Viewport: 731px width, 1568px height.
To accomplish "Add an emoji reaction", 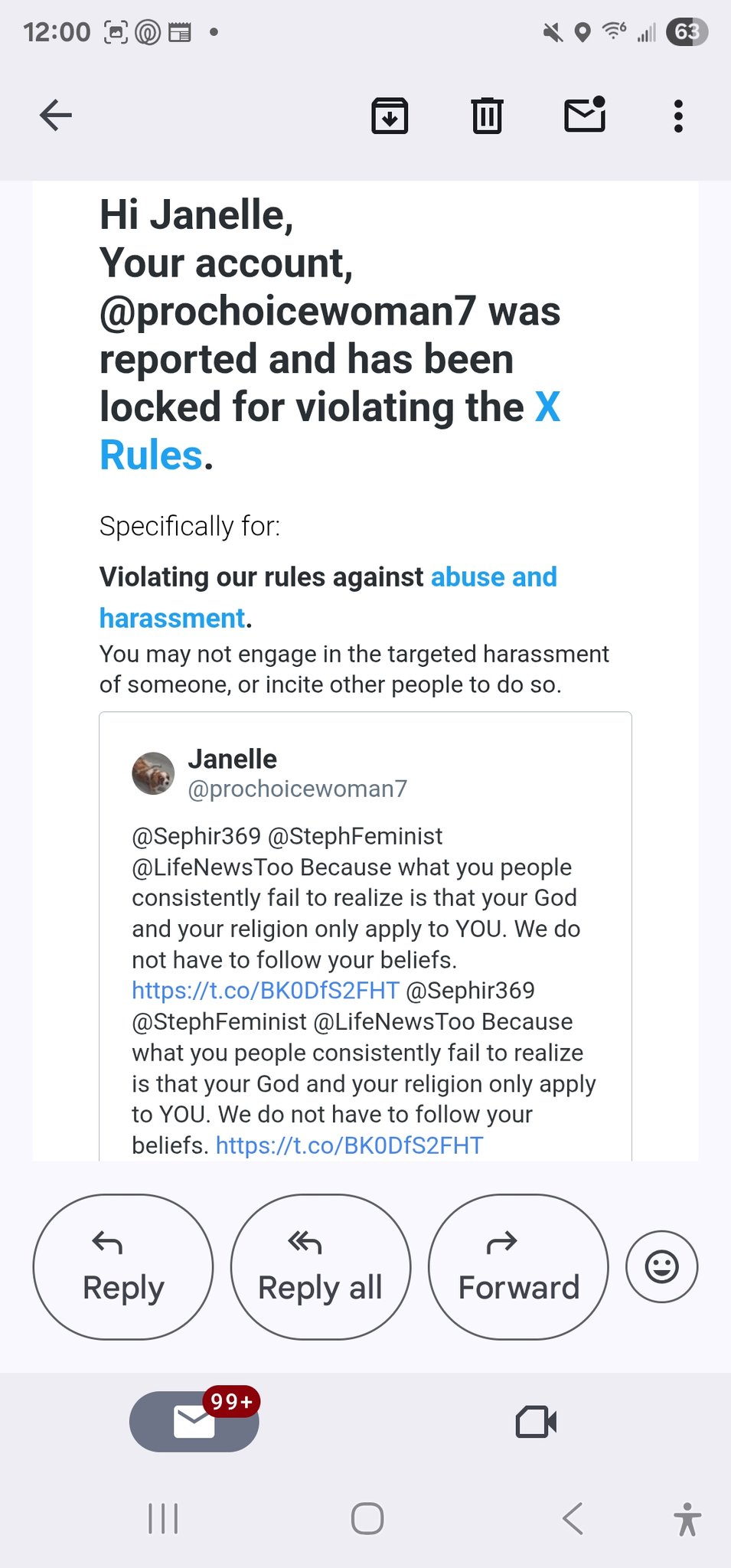I will point(661,1266).
